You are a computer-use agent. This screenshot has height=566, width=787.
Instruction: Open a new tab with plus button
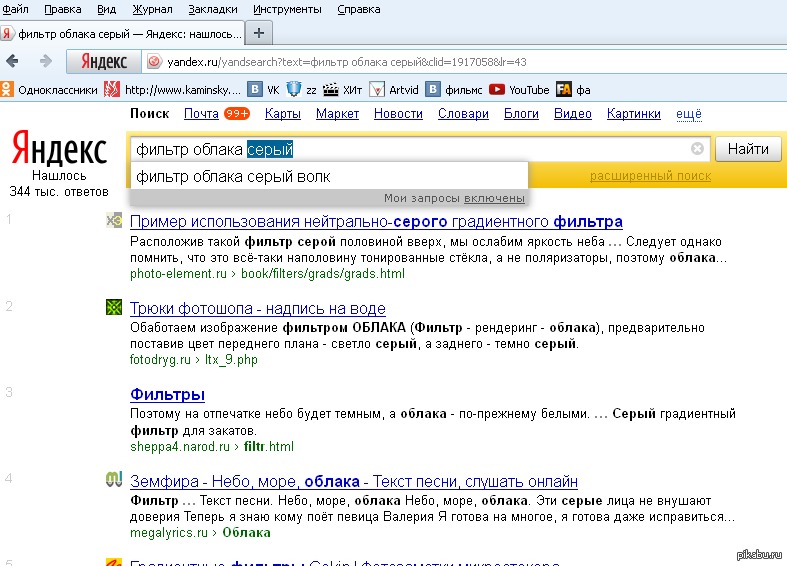[260, 32]
